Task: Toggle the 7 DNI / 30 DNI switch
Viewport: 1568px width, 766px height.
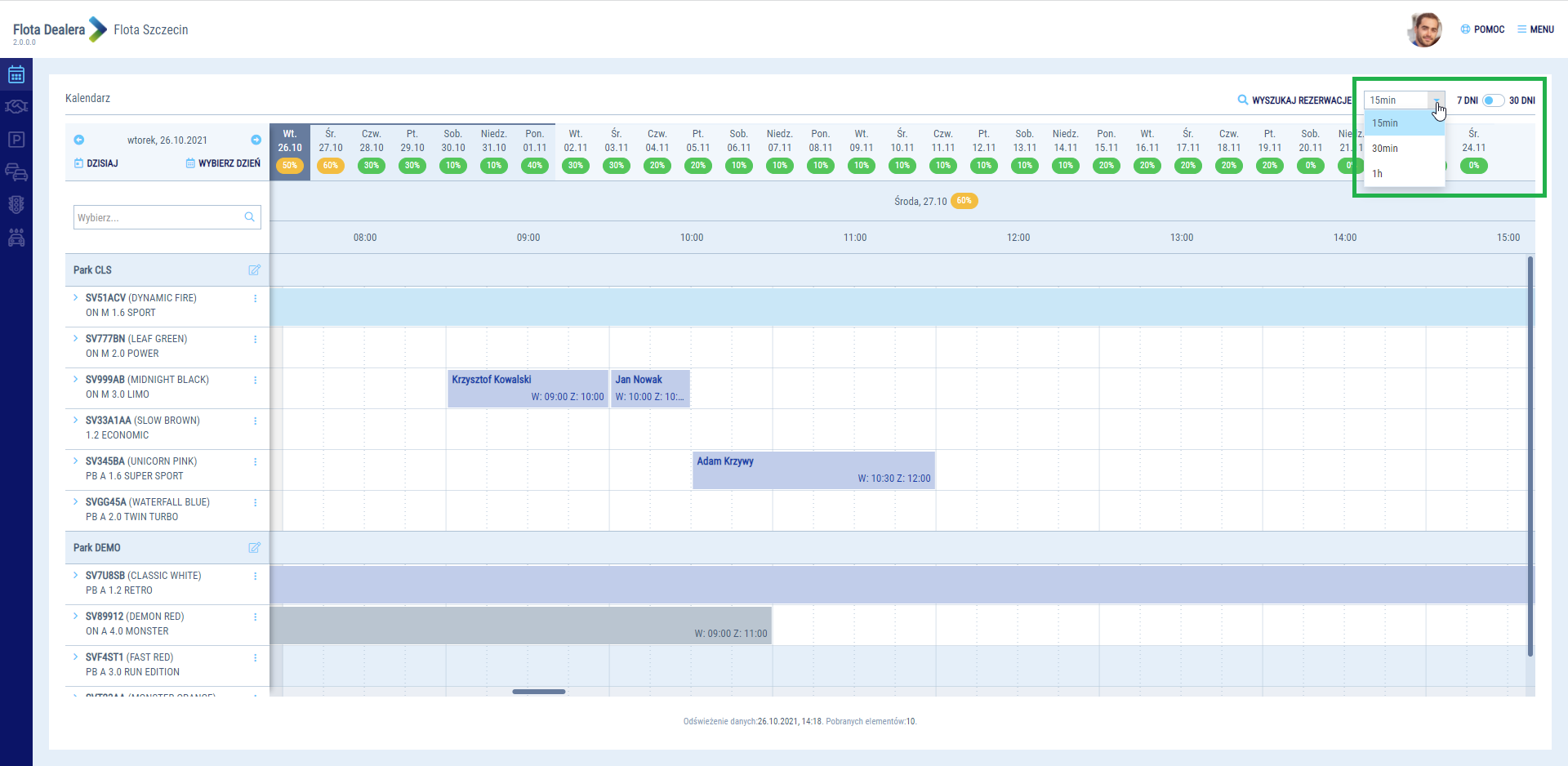Action: click(x=1493, y=100)
